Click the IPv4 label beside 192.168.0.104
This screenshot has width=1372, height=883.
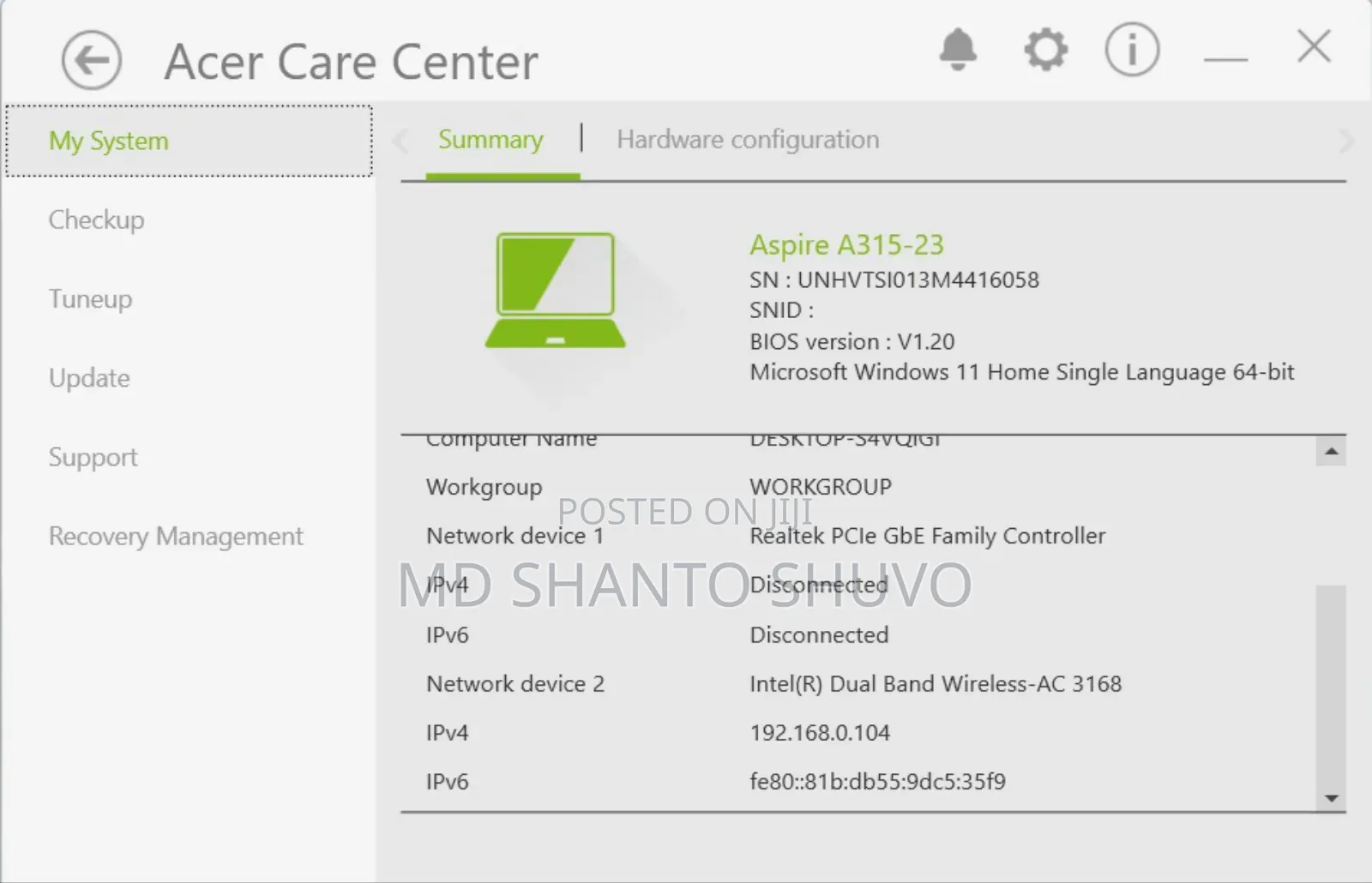pos(447,733)
